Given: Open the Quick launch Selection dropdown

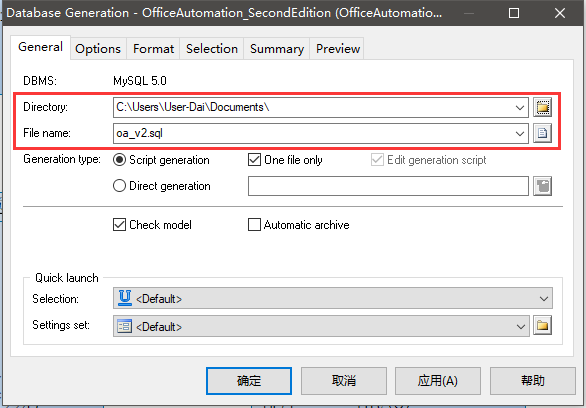Looking at the screenshot, I should point(333,298).
